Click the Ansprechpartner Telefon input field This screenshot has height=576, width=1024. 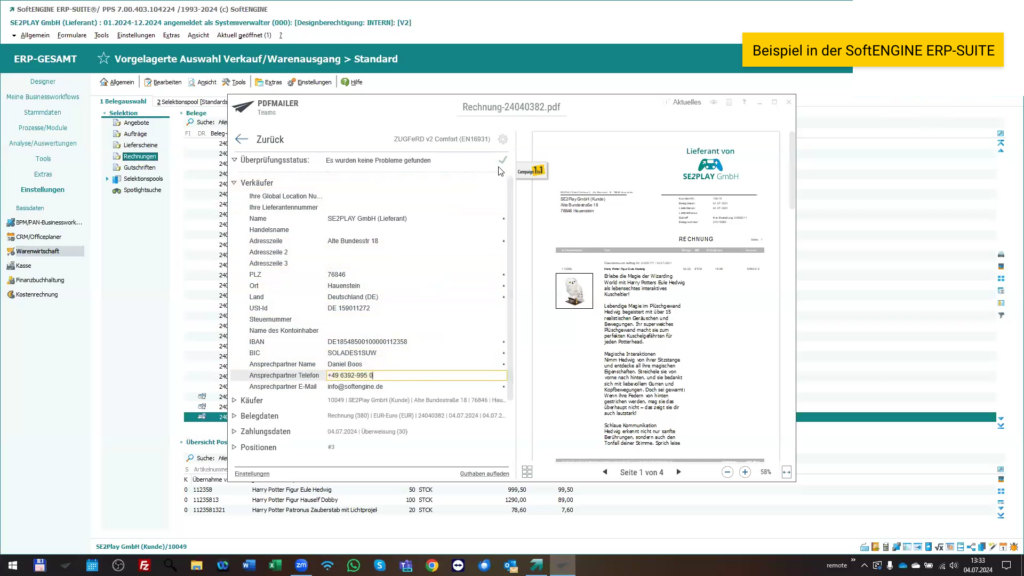click(x=416, y=376)
